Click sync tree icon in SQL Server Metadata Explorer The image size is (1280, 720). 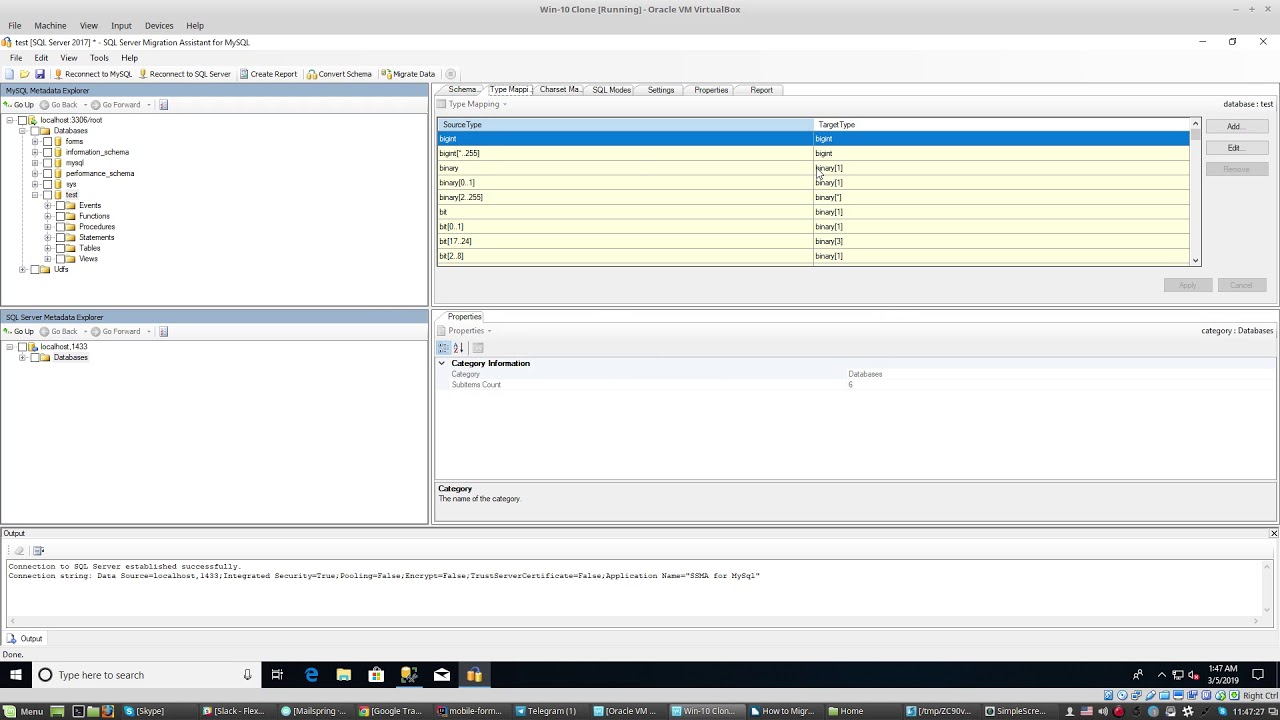(164, 332)
